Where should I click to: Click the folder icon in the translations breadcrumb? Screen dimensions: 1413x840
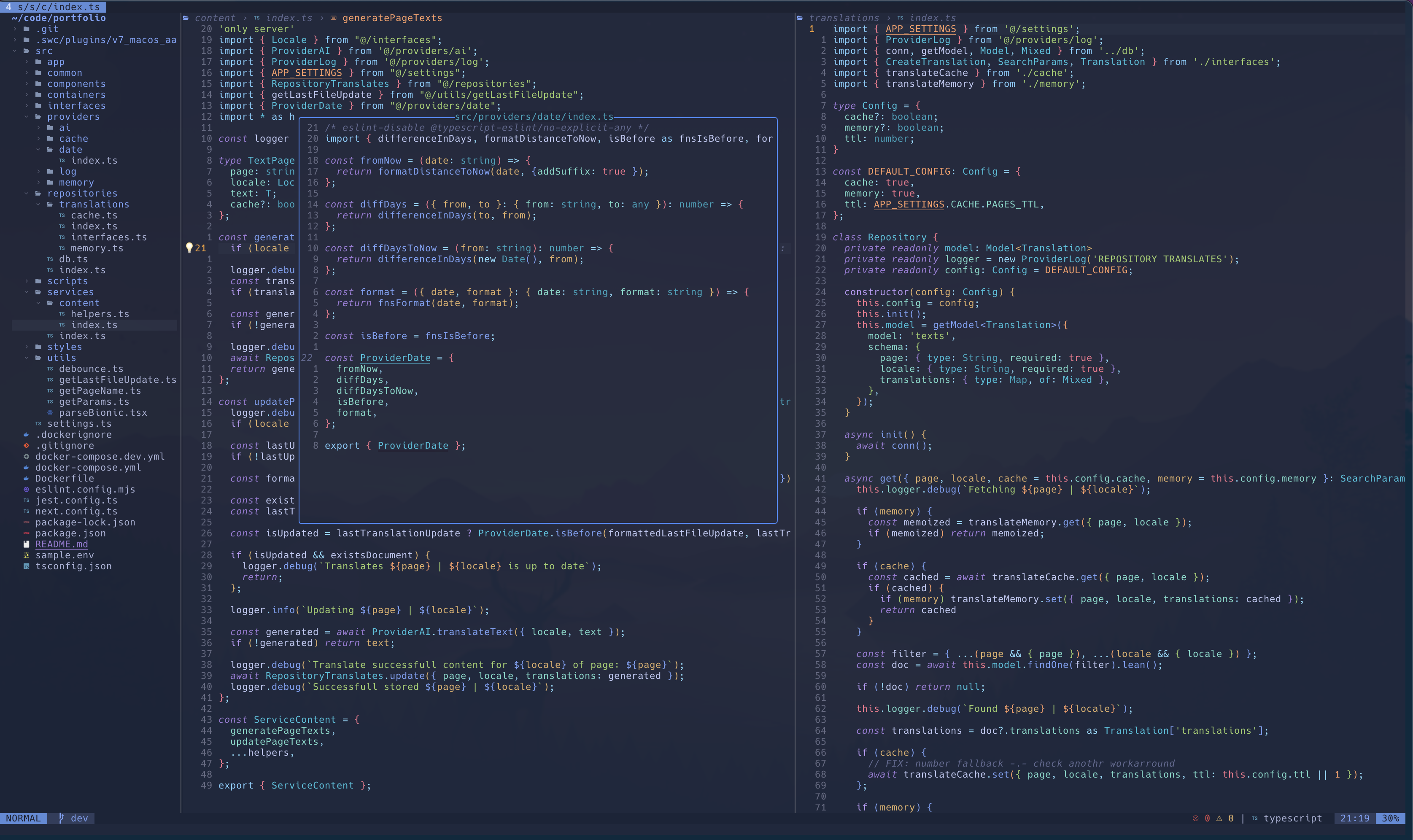pos(800,18)
